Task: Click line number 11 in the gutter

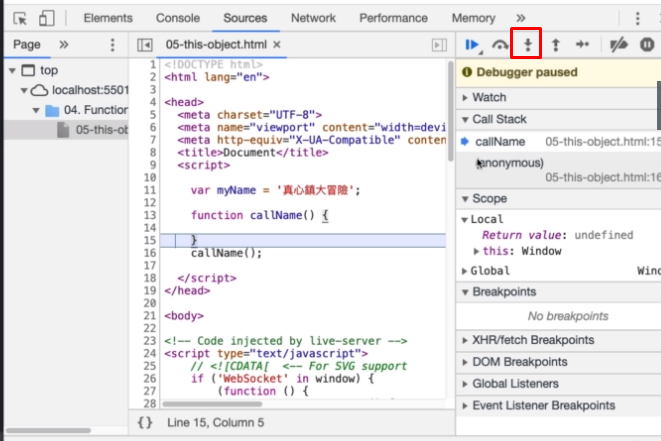Action: pyautogui.click(x=150, y=190)
